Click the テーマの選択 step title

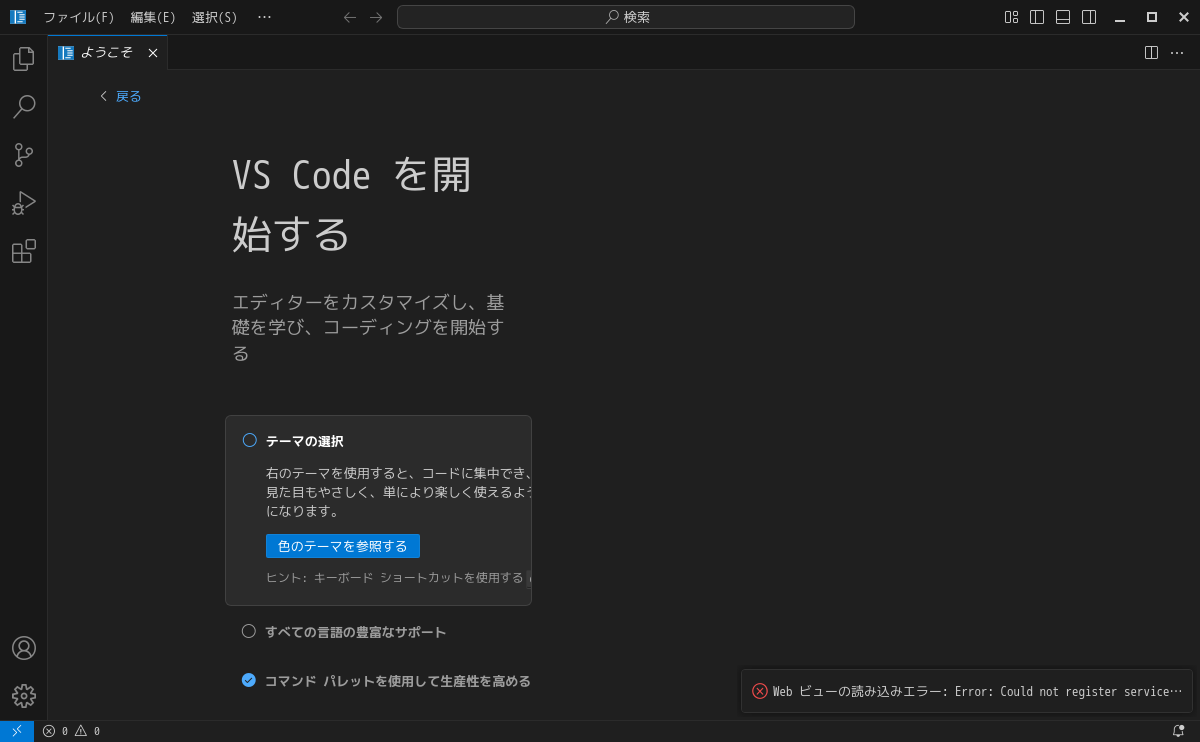304,441
